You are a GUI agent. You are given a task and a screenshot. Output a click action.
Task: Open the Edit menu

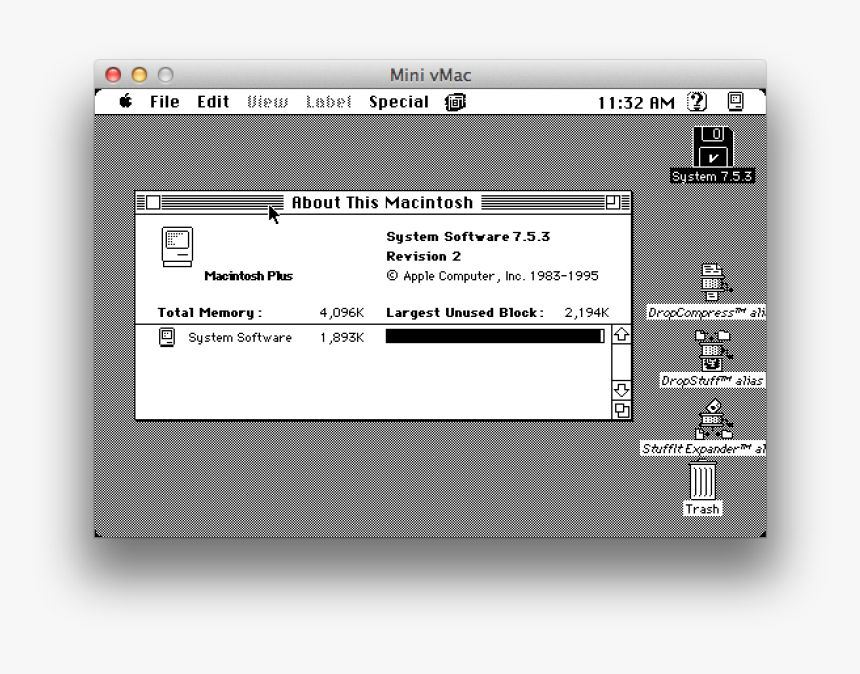[213, 102]
